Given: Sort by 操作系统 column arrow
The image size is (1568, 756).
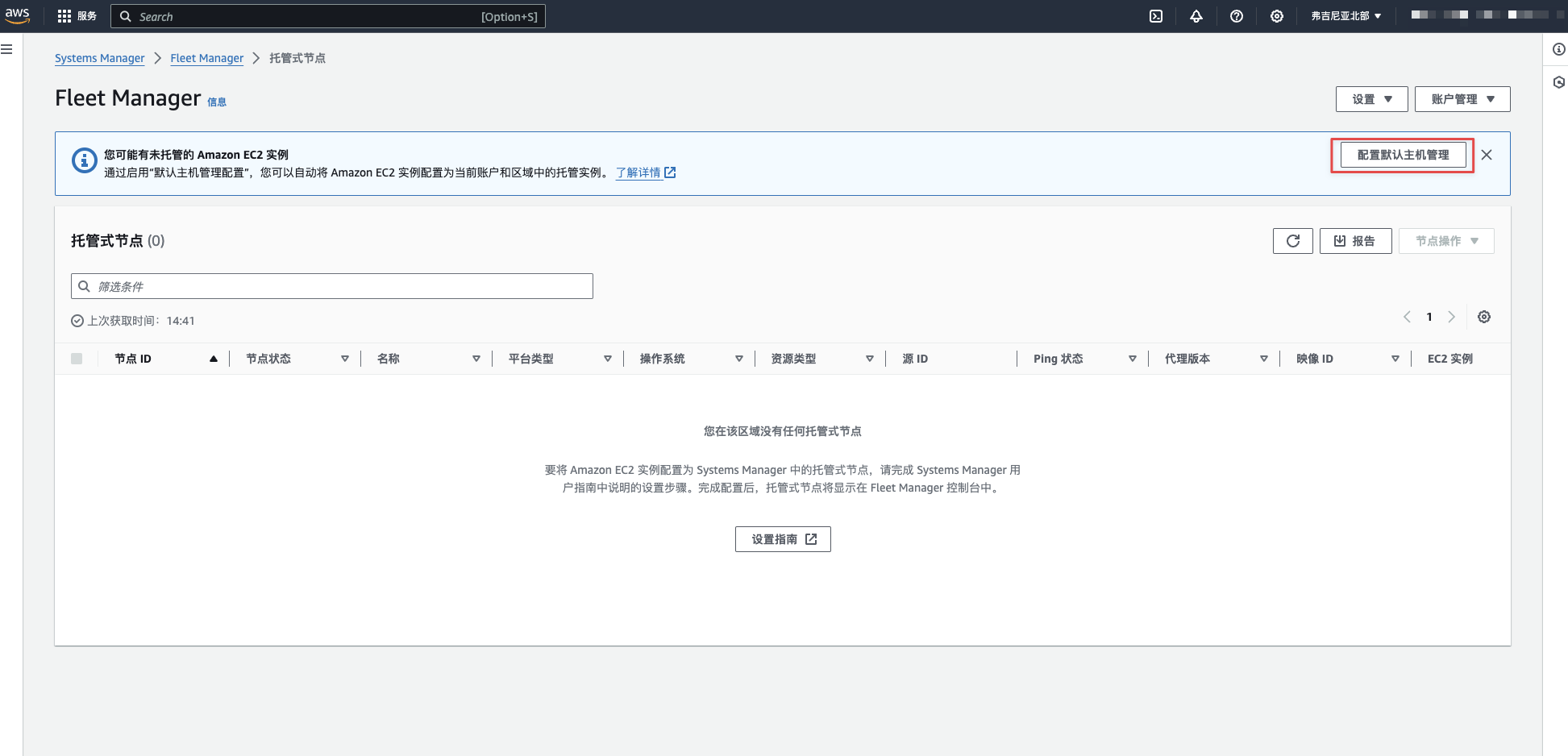Looking at the screenshot, I should coord(739,359).
